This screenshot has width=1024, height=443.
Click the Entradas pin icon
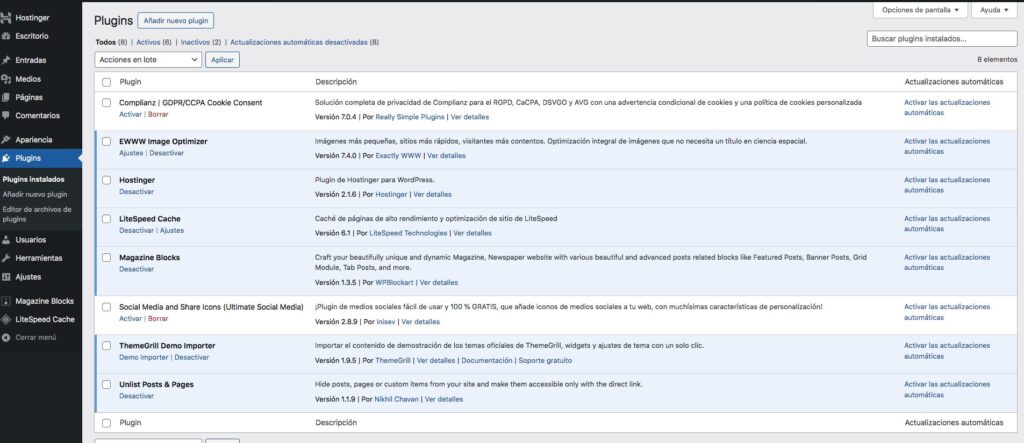pyautogui.click(x=6, y=60)
